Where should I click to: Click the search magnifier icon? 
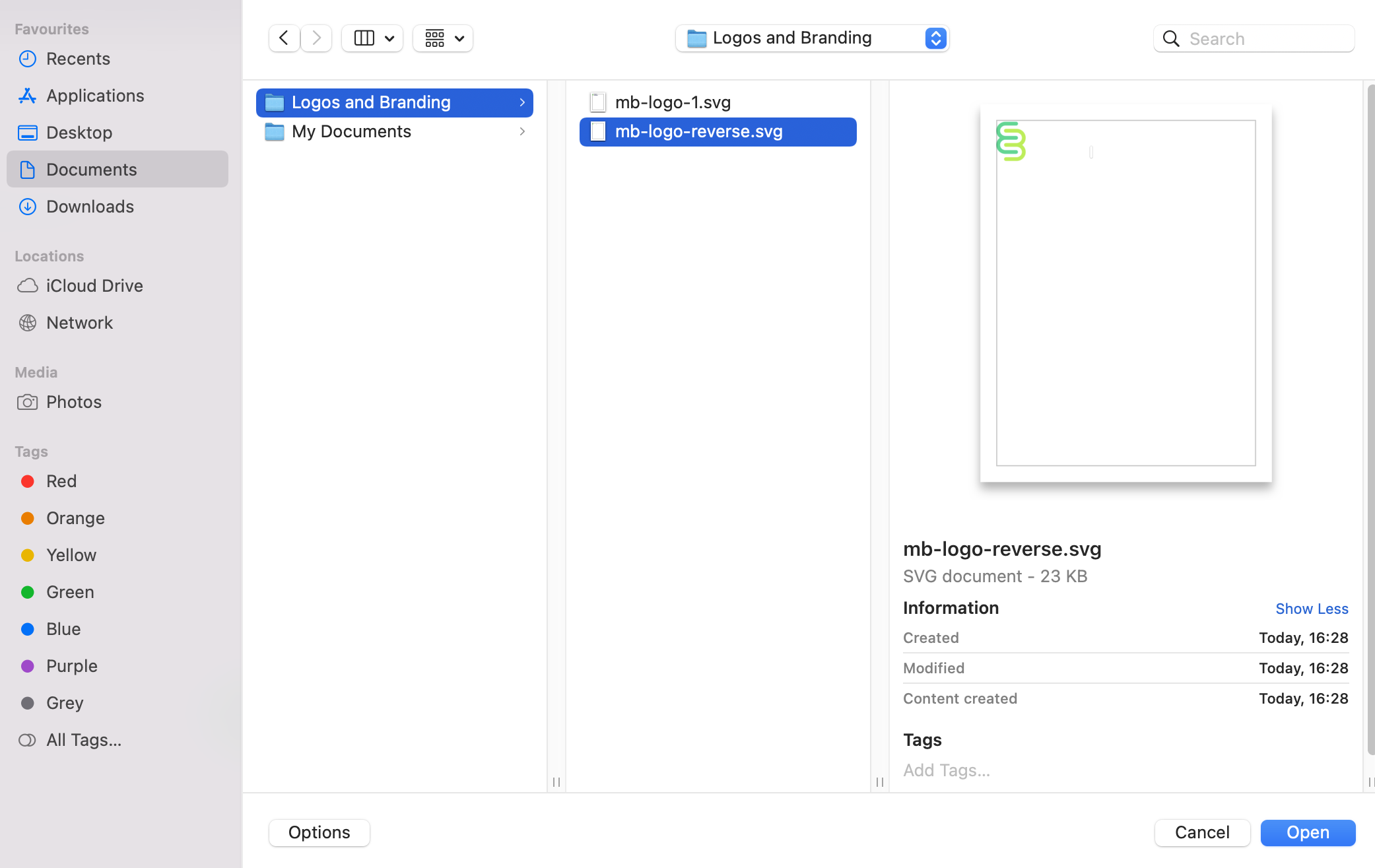[x=1171, y=39]
